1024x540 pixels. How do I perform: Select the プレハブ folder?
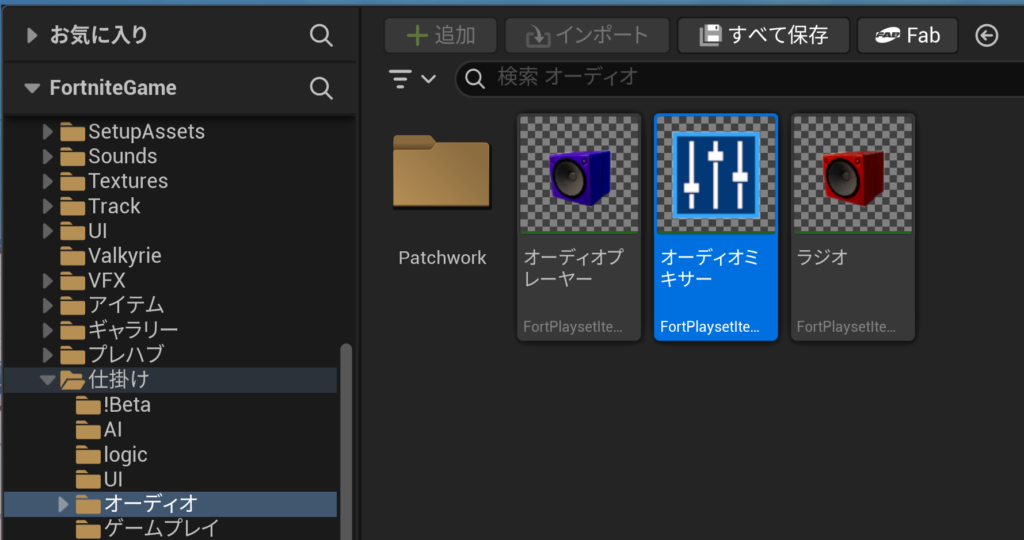click(x=112, y=355)
